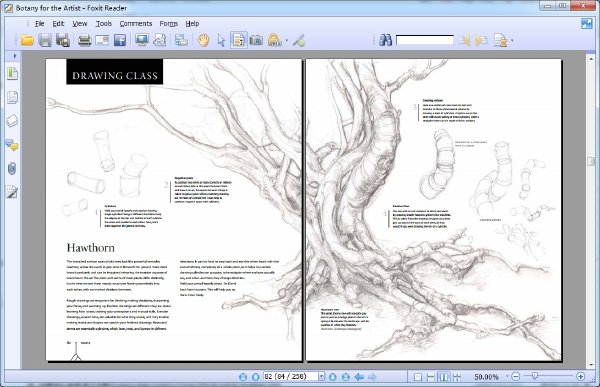Click the multi-window view icon
Viewport: 600px width, 387px height.
(x=181, y=40)
